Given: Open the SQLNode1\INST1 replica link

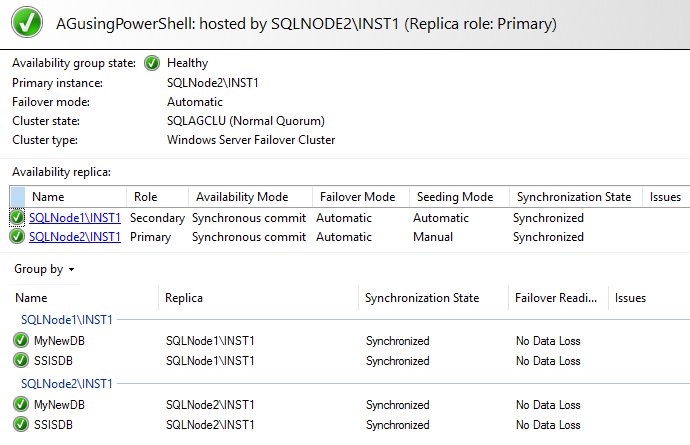Looking at the screenshot, I should pos(75,217).
